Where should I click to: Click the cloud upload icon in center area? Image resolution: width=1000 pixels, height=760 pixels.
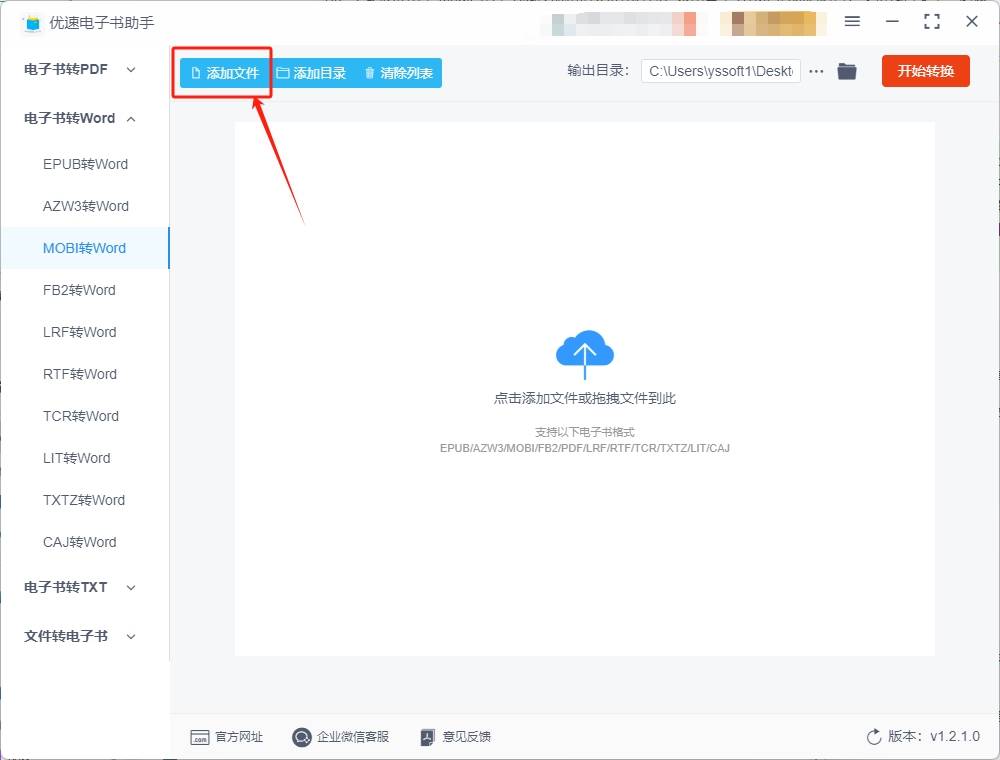coord(585,352)
